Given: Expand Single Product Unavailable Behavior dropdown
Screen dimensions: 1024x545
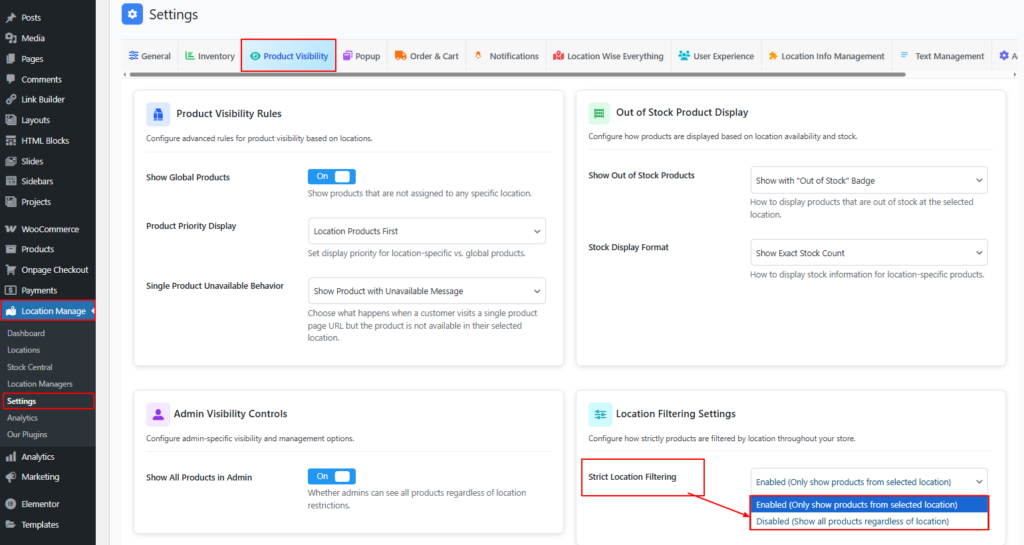Looking at the screenshot, I should pos(427,291).
